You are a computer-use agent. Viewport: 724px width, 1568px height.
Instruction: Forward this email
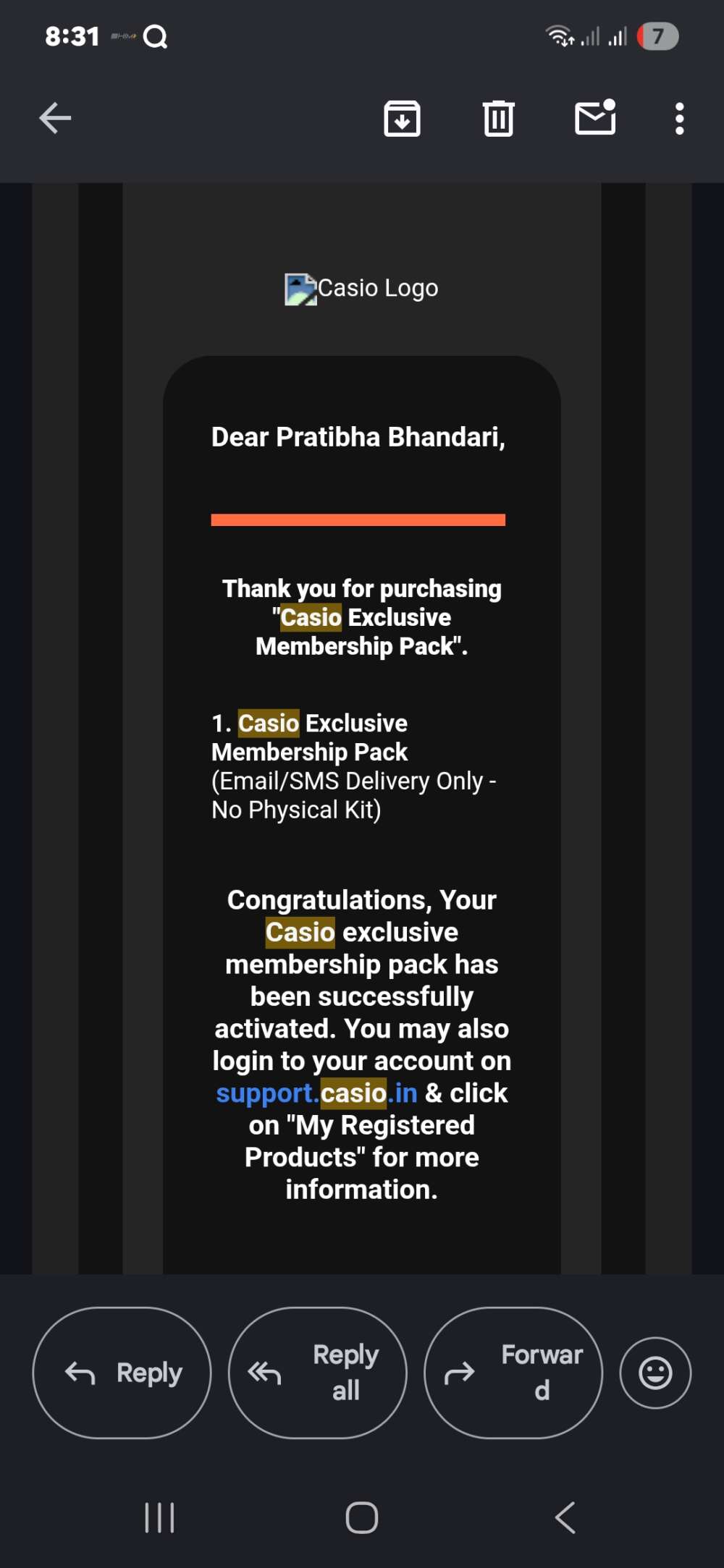pos(513,1373)
